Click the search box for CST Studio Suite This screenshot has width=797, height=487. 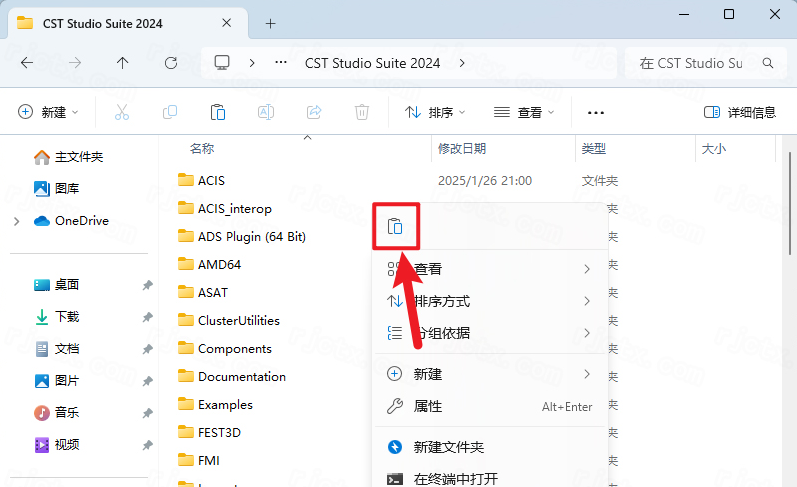coord(698,63)
